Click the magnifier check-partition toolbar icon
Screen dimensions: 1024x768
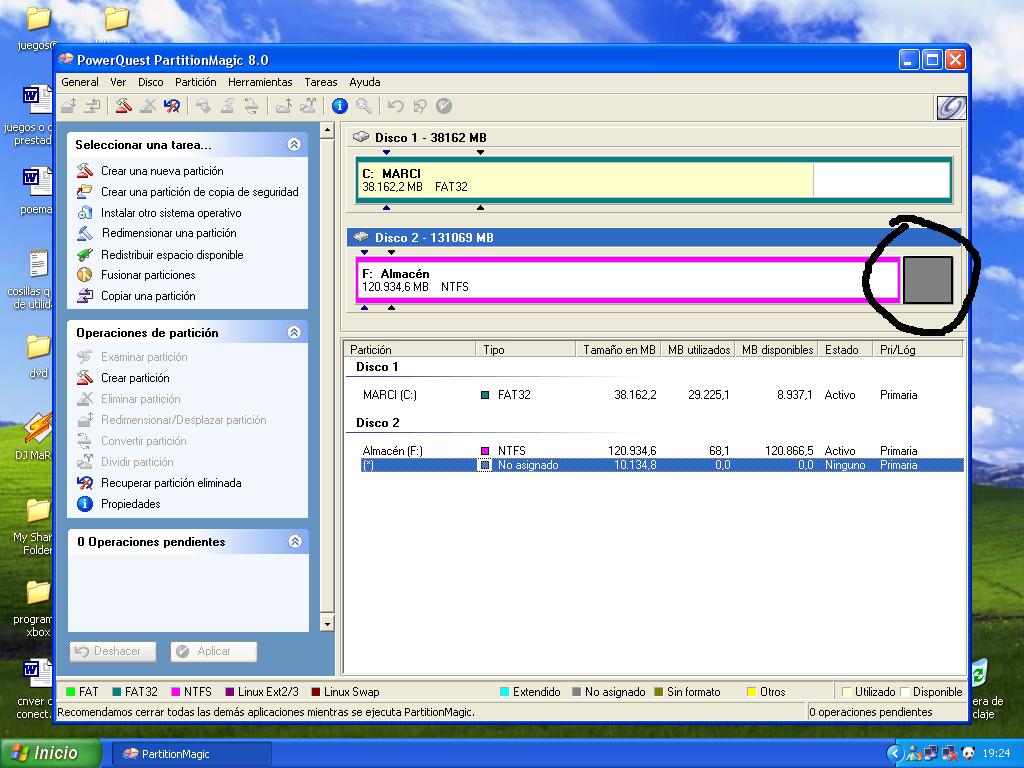click(364, 106)
